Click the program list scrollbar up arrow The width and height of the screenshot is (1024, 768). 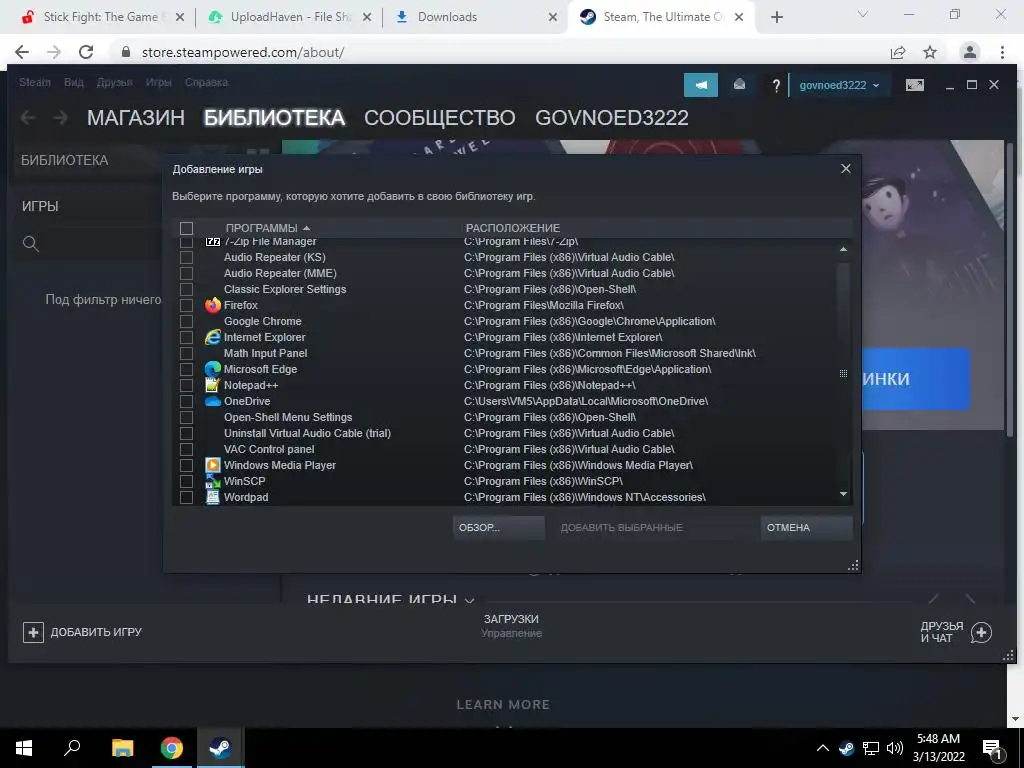click(x=843, y=249)
